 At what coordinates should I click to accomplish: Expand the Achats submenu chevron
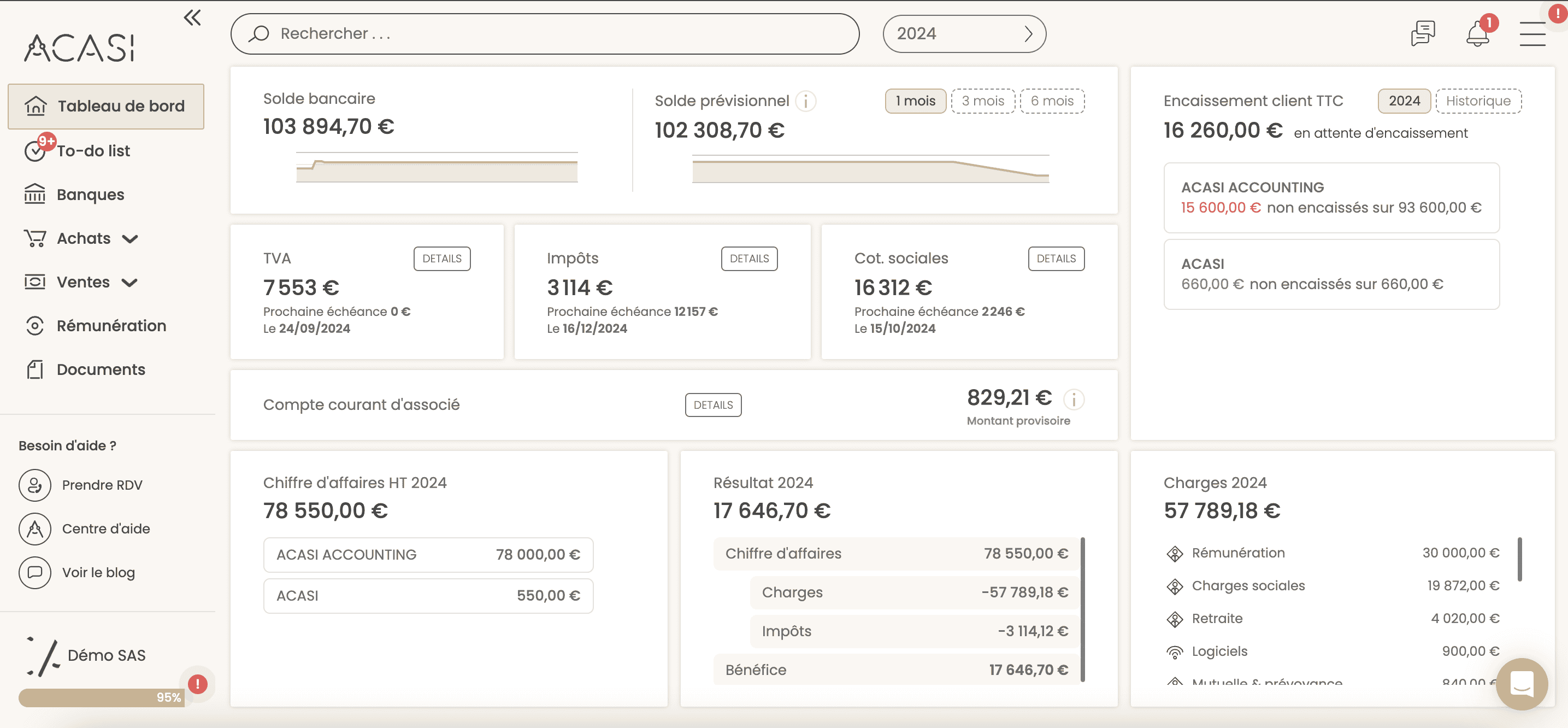[x=129, y=239]
